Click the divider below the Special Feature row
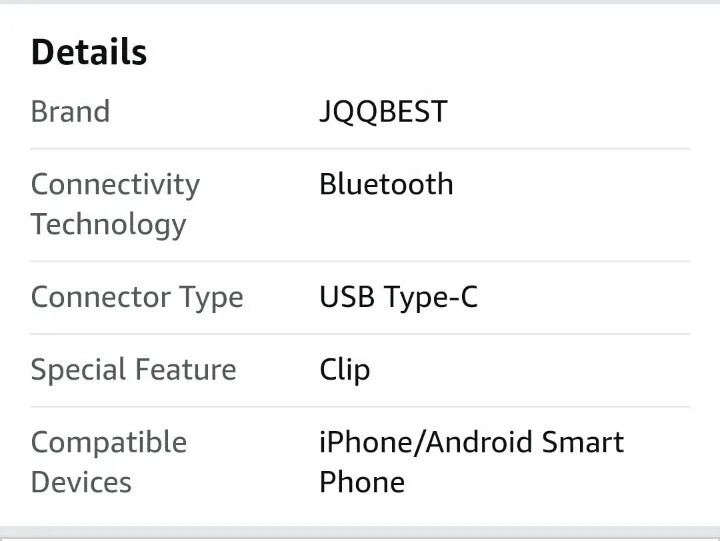 click(360, 407)
